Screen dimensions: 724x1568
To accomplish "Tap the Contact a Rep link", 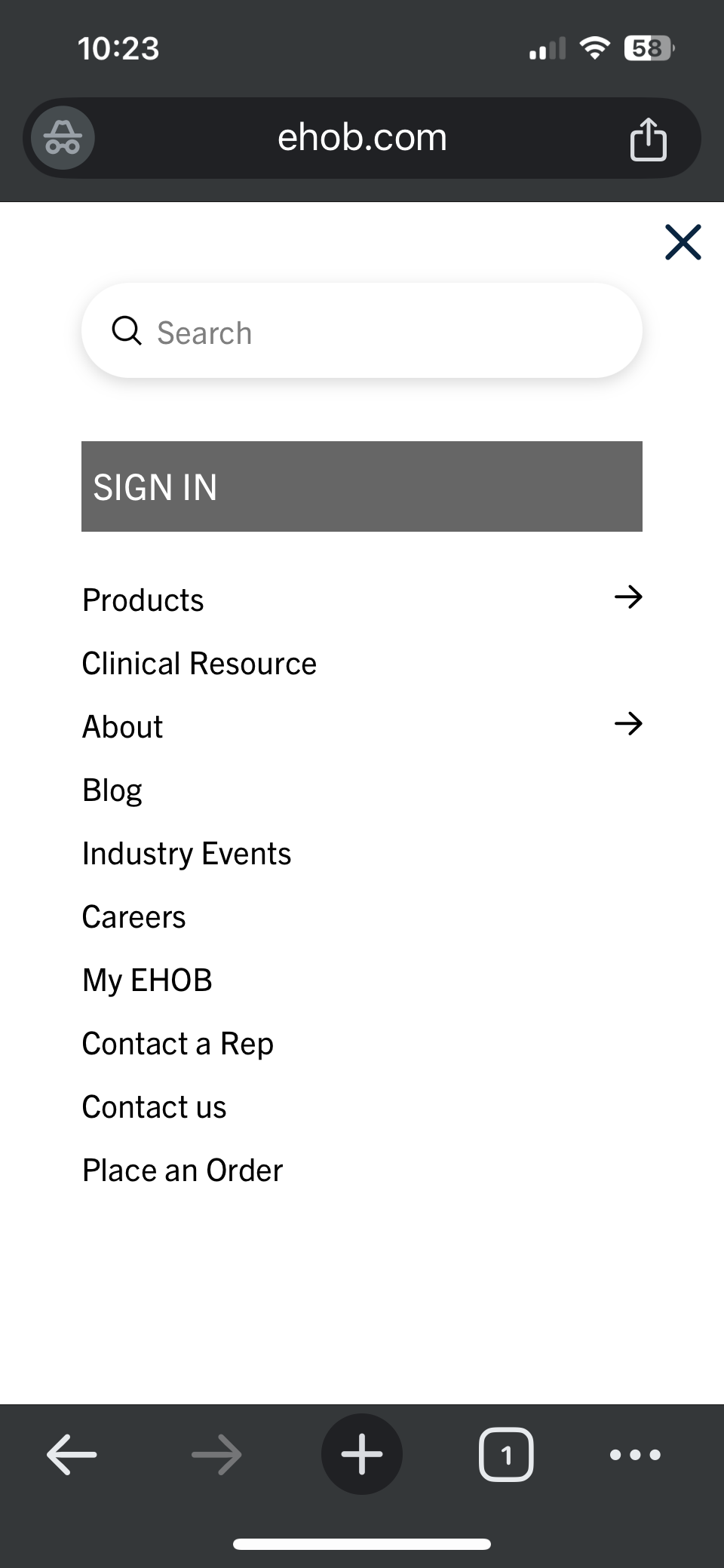I will coord(177,1044).
